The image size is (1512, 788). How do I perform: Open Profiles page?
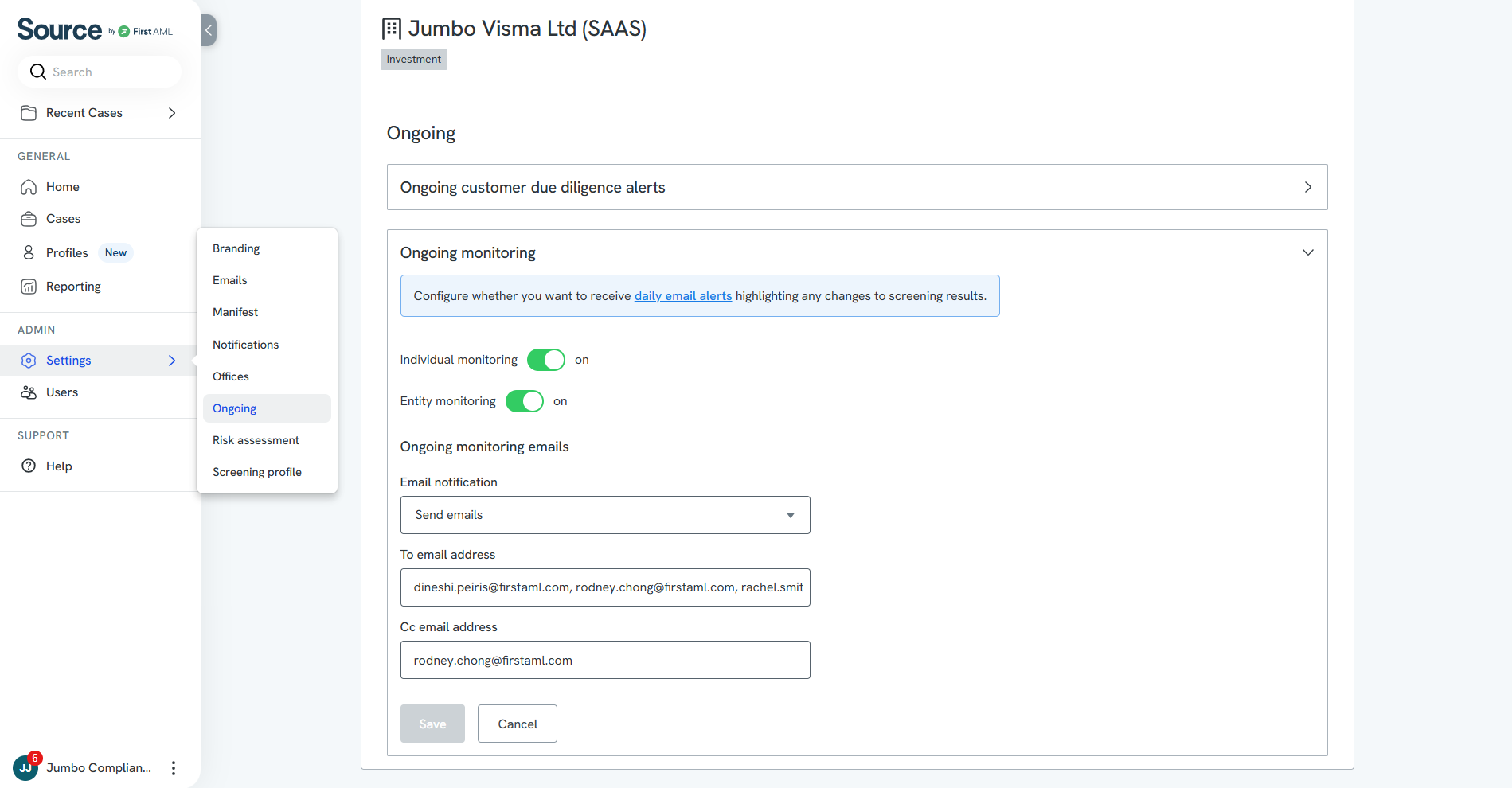pyautogui.click(x=67, y=252)
